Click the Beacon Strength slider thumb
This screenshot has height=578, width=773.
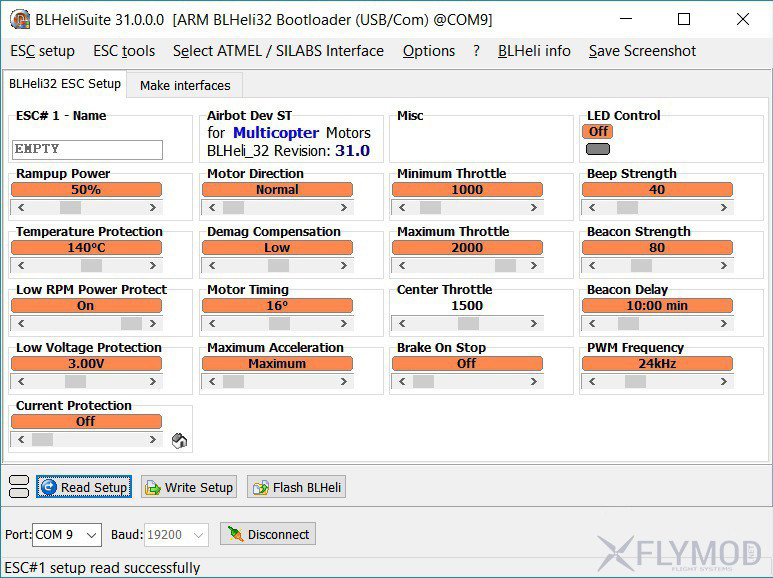click(641, 265)
